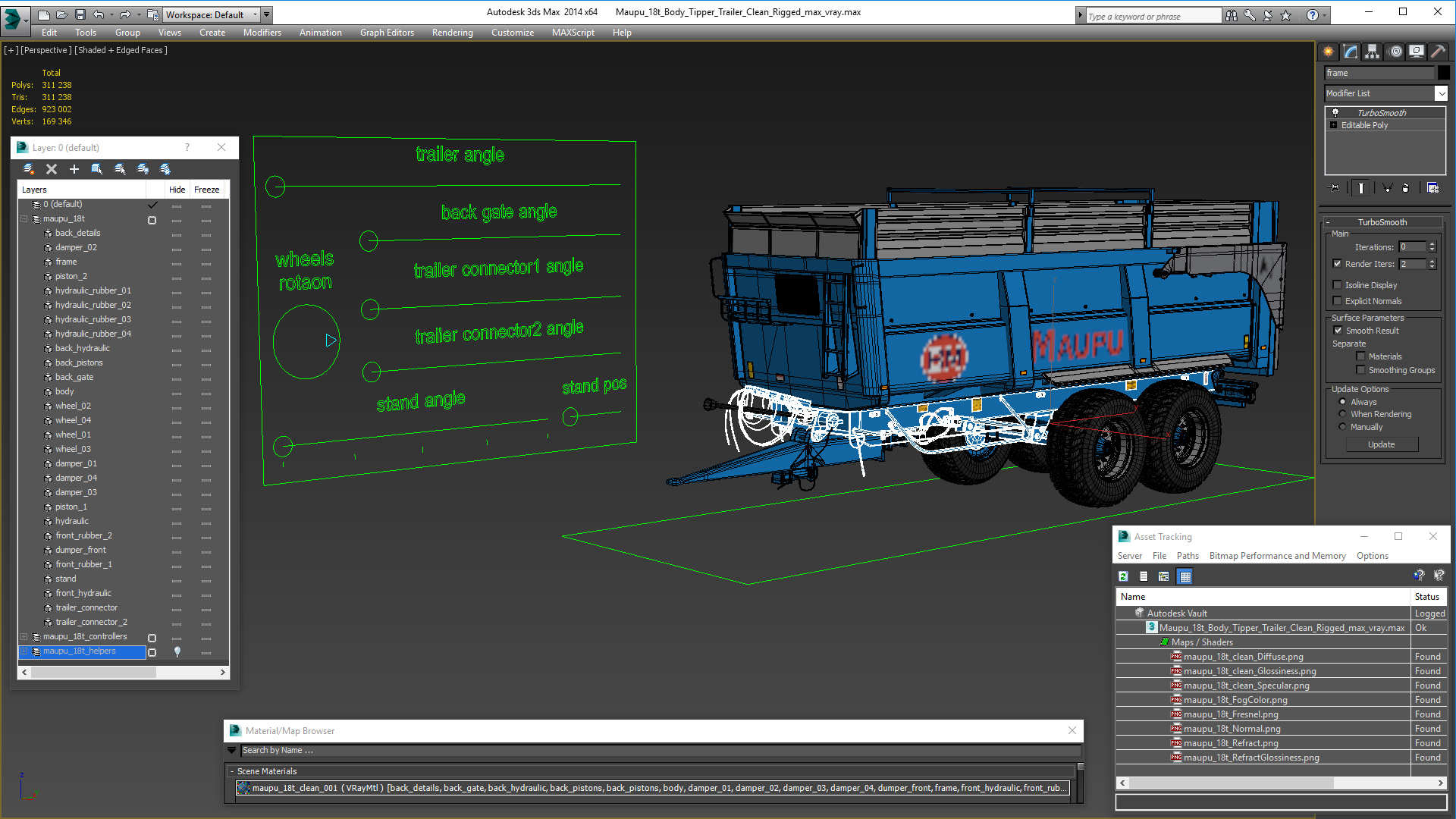
Task: Open the Help question mark dropdown arrow
Action: (1325, 15)
